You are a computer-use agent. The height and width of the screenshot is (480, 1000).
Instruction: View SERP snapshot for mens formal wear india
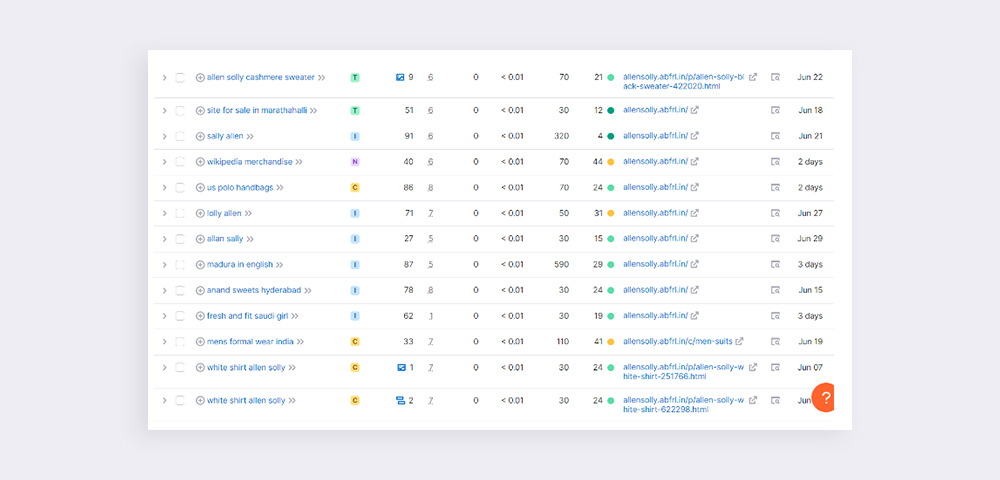(x=776, y=342)
